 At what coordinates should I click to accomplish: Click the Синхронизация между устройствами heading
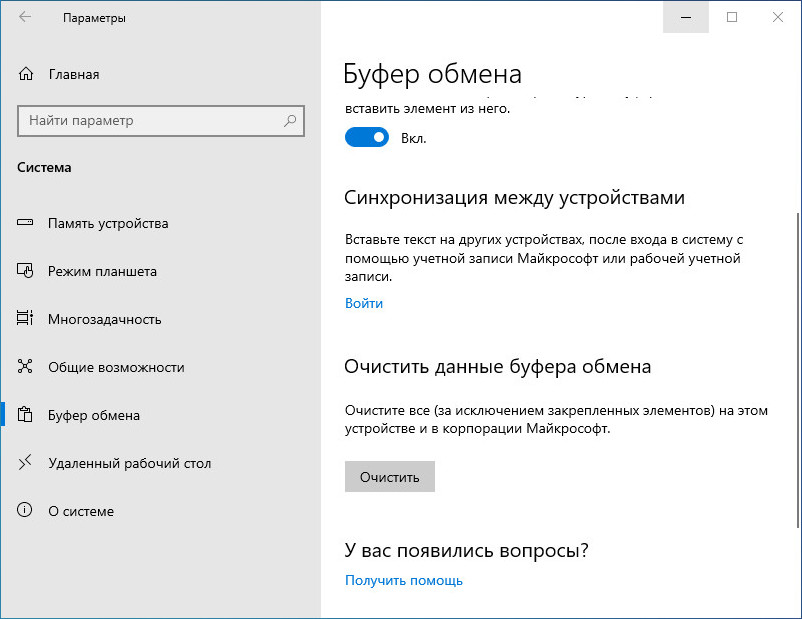pos(514,197)
